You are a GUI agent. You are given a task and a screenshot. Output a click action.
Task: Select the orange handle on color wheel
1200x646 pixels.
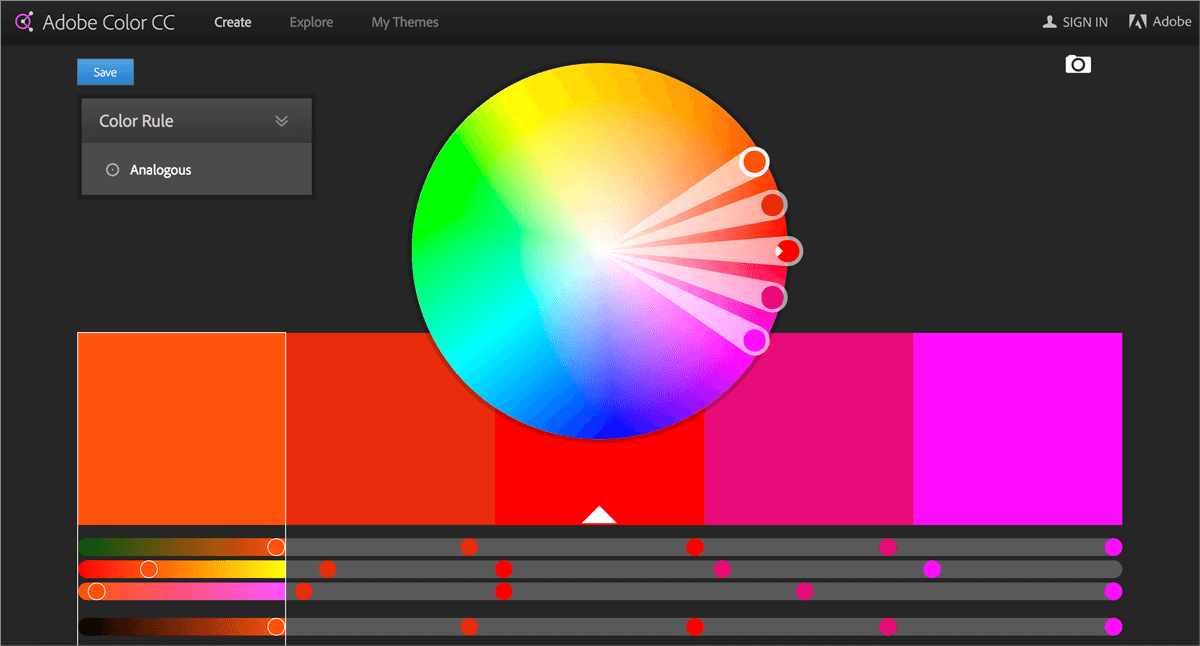(754, 161)
